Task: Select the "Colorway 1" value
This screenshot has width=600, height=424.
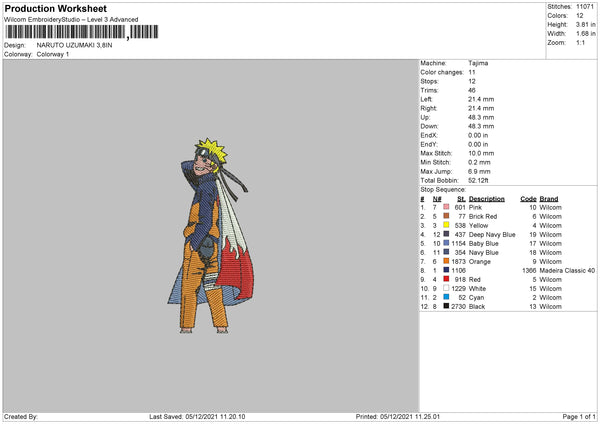Action: coord(53,54)
